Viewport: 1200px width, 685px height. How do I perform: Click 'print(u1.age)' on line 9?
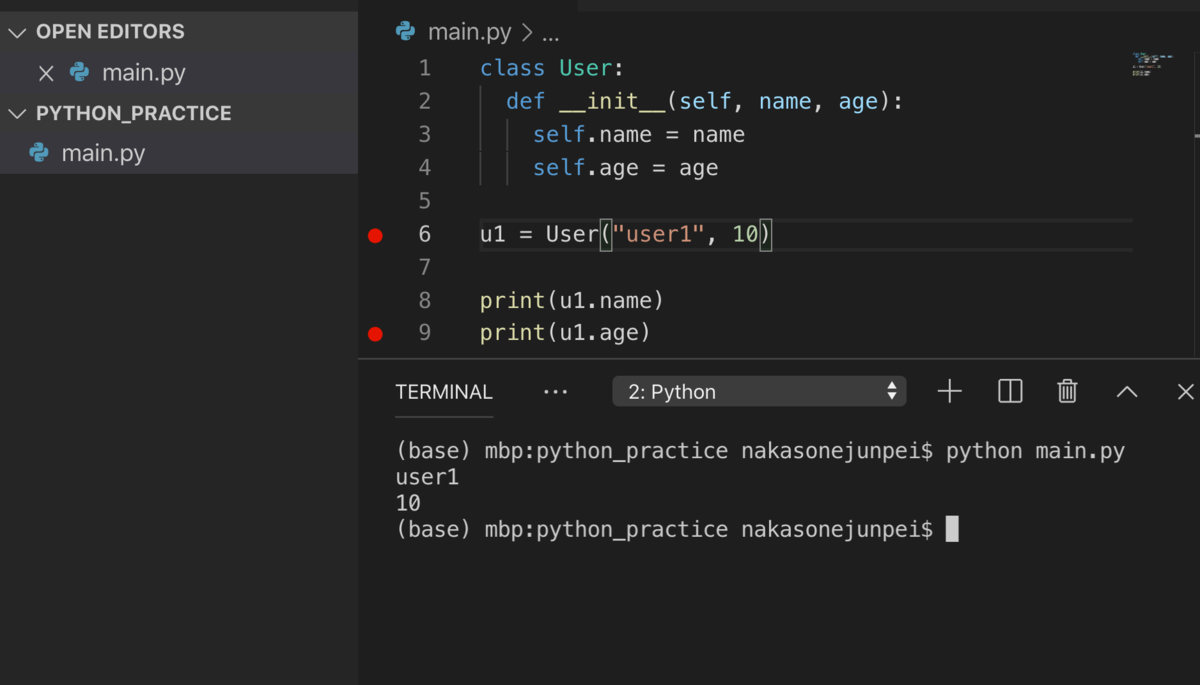pyautogui.click(x=566, y=333)
